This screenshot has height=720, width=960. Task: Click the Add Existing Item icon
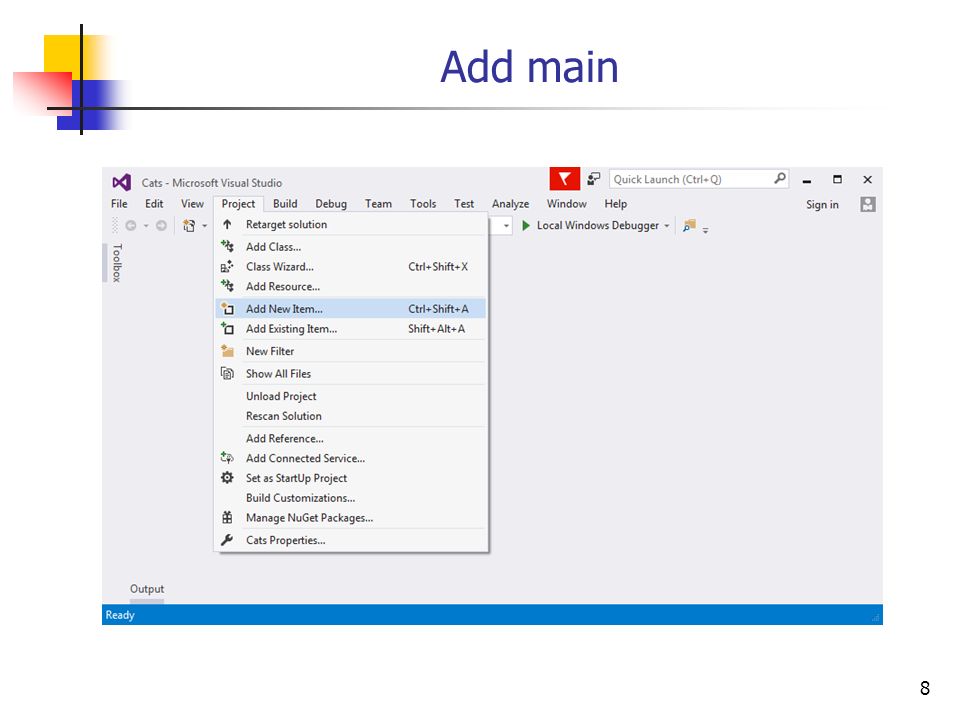227,329
